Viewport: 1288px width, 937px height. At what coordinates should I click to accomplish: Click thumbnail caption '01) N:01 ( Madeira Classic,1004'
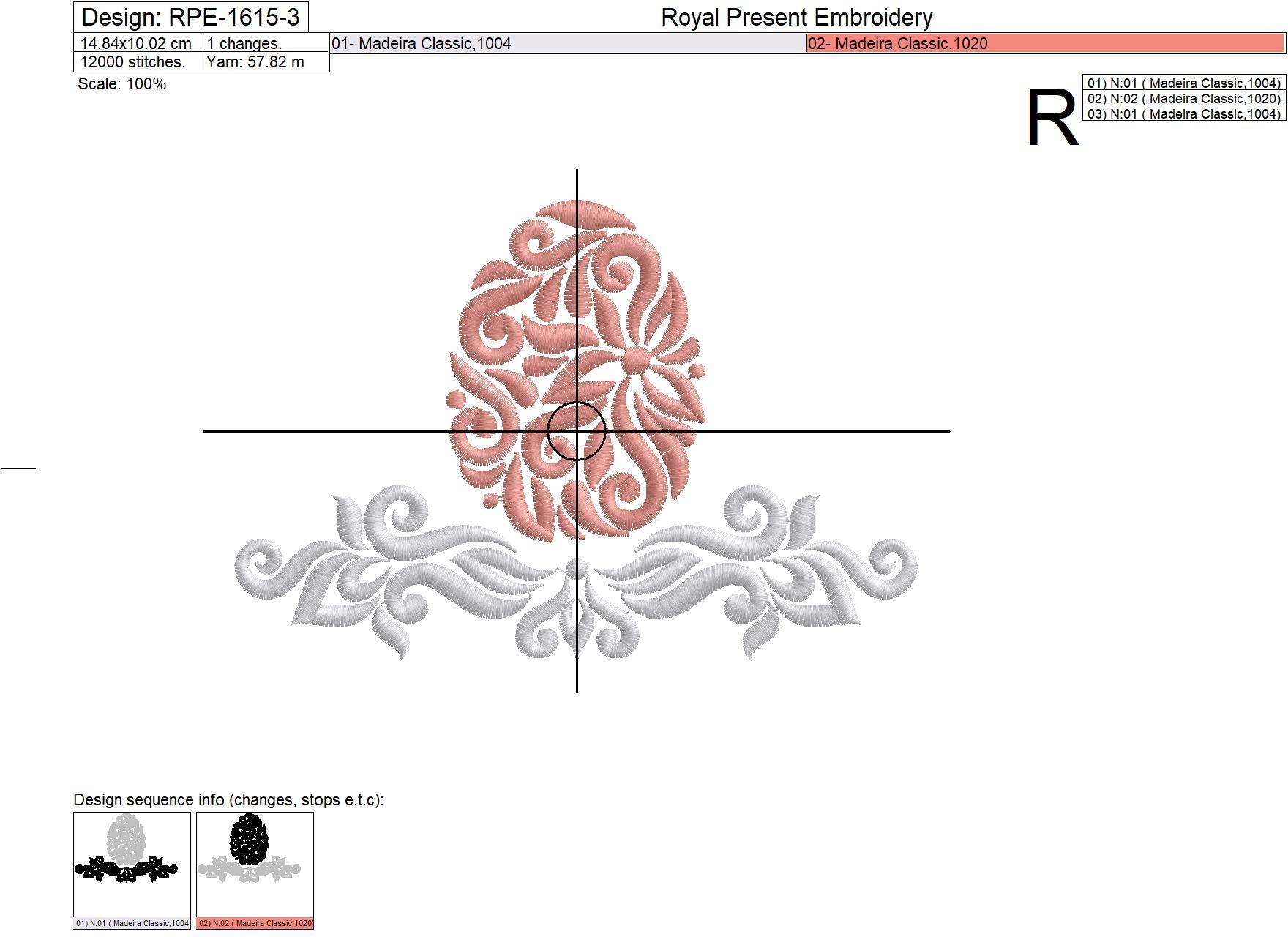(132, 923)
